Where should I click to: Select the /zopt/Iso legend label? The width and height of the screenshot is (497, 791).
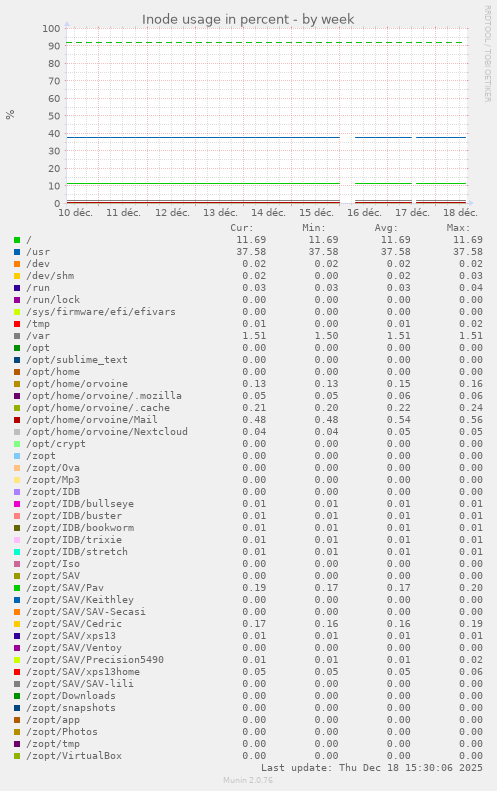[x=53, y=564]
